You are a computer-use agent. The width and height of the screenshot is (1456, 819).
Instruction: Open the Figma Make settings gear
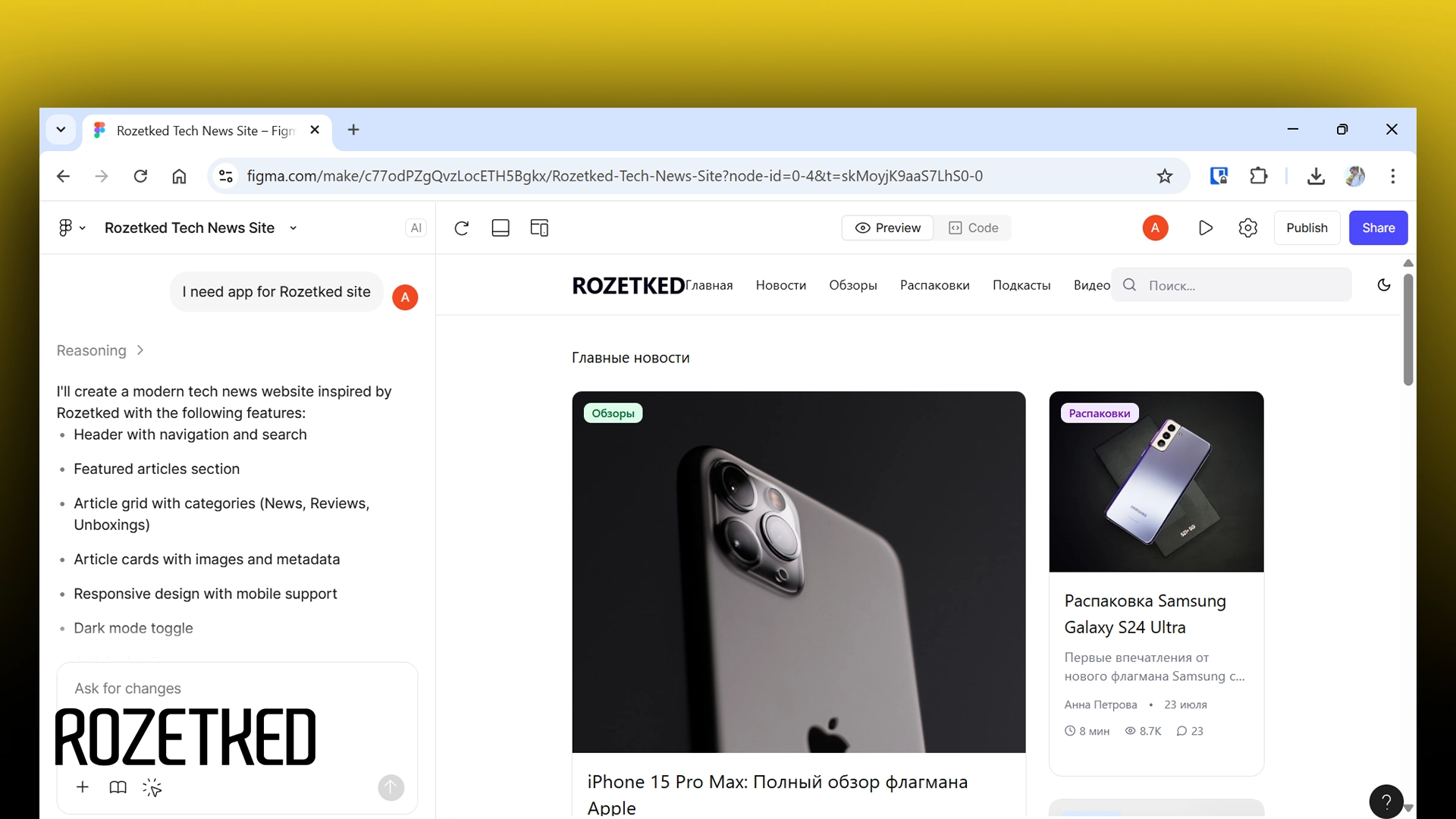(x=1247, y=227)
